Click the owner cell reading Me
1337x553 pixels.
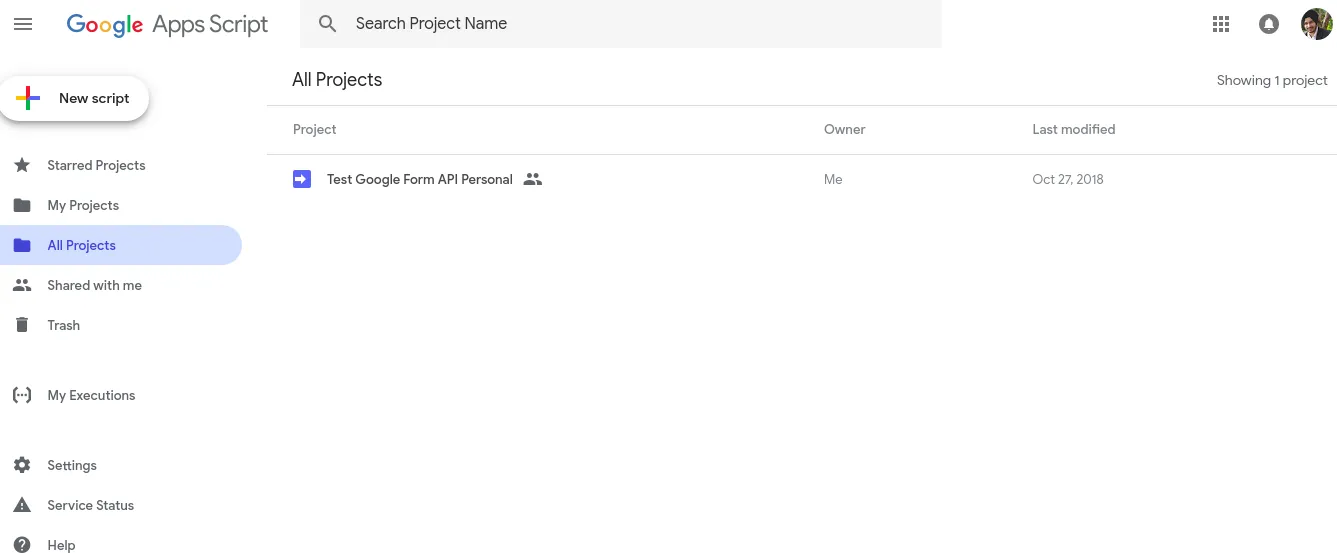(833, 179)
